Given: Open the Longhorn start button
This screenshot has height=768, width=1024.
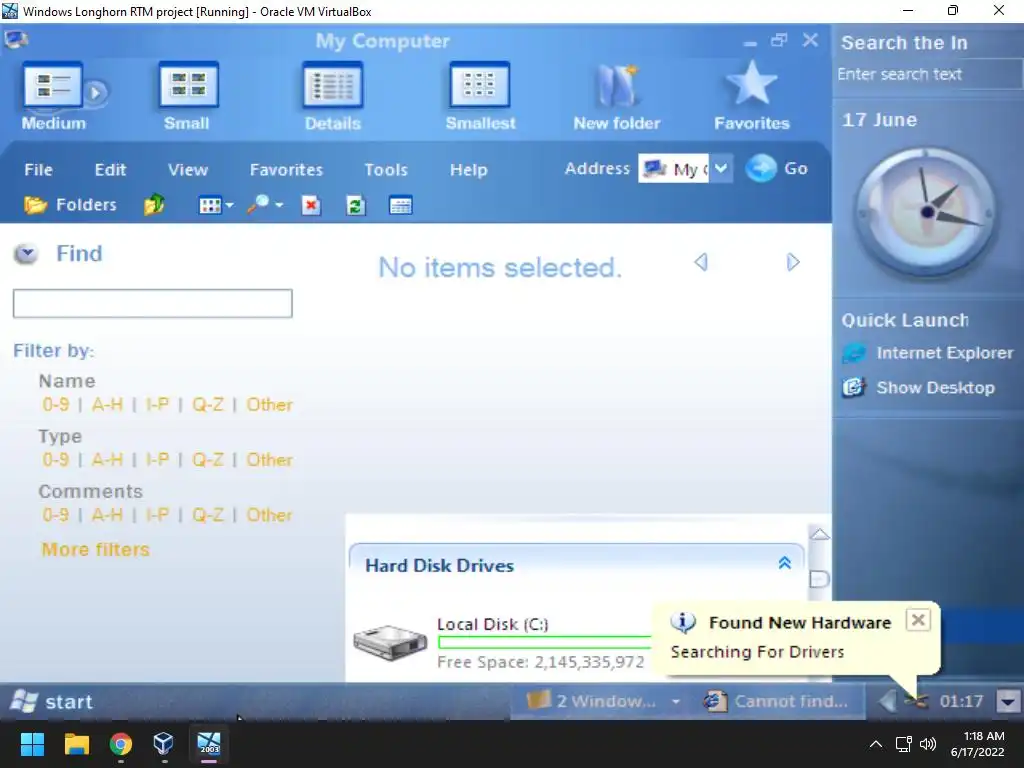Looking at the screenshot, I should pos(52,702).
